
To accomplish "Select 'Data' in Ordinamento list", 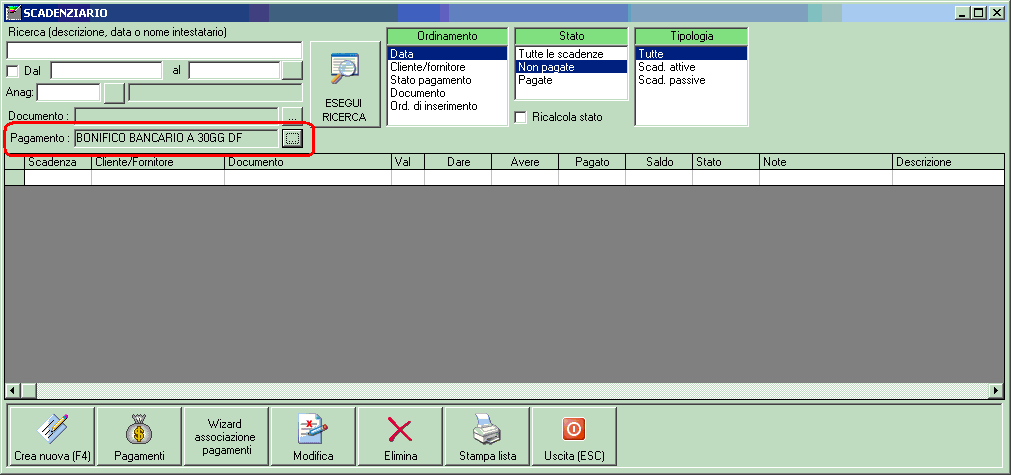I will (x=447, y=54).
